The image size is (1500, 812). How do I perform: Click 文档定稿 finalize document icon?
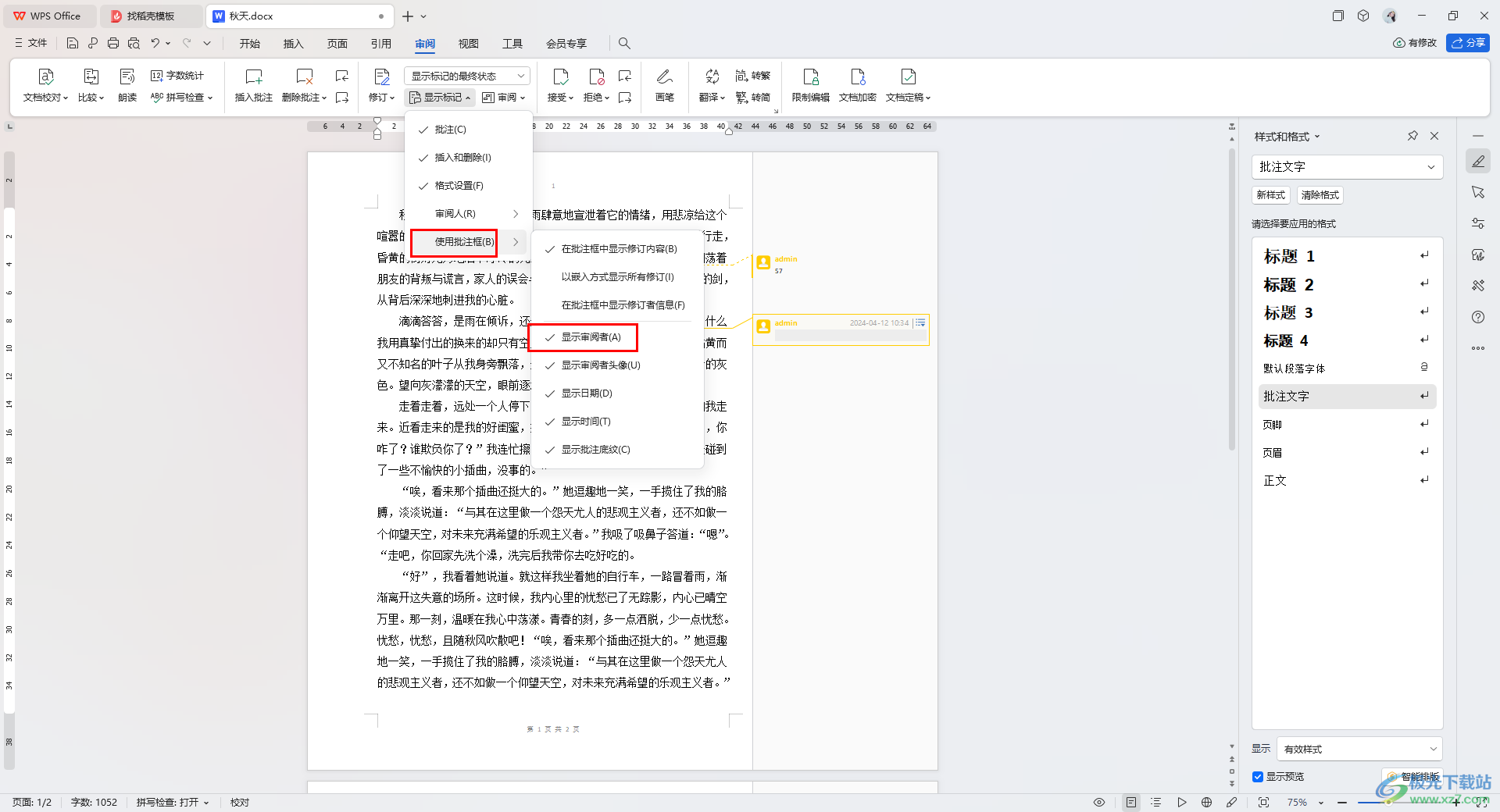[x=908, y=77]
